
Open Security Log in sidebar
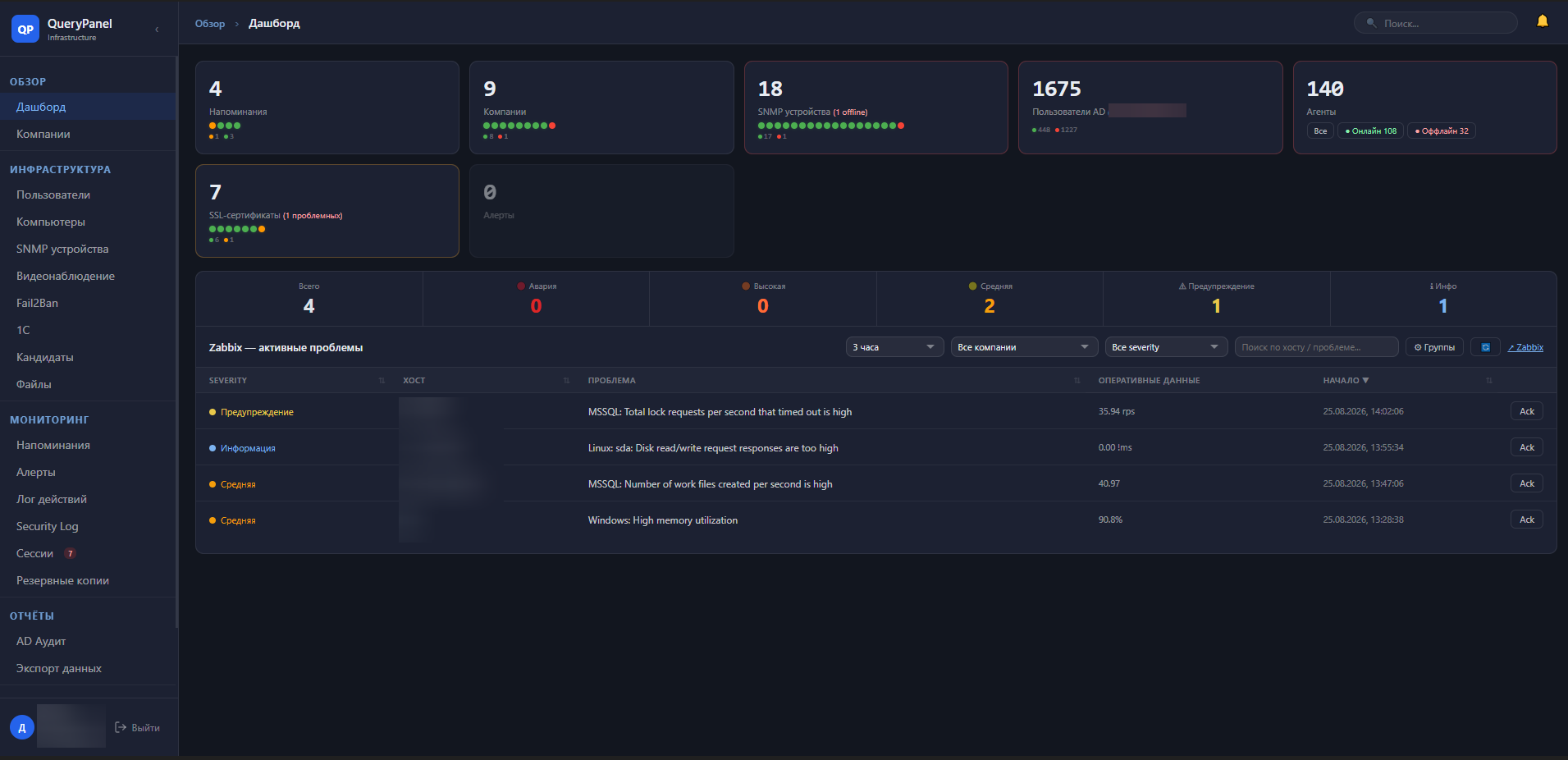[x=88, y=526]
